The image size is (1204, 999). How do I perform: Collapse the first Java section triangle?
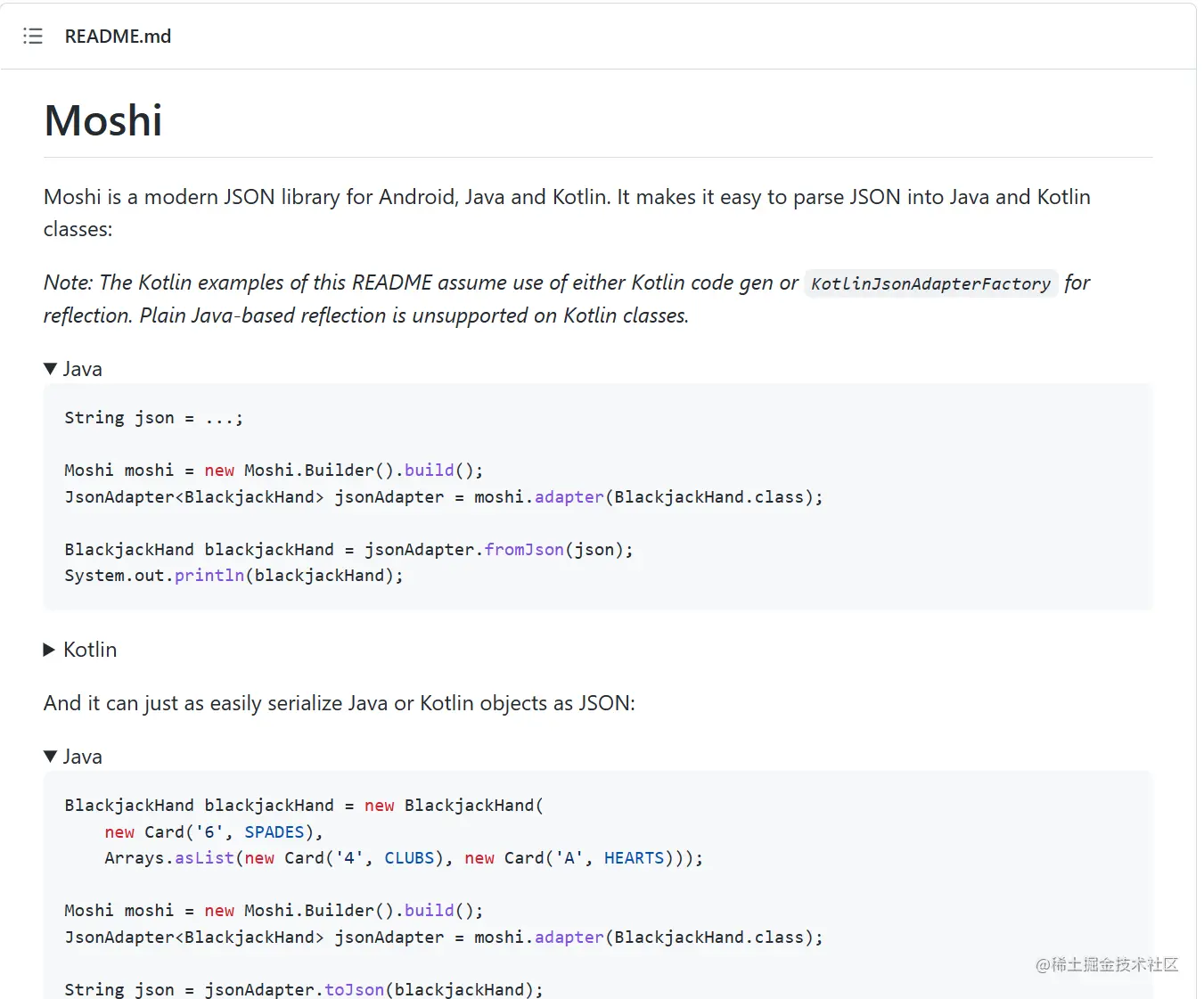click(51, 369)
